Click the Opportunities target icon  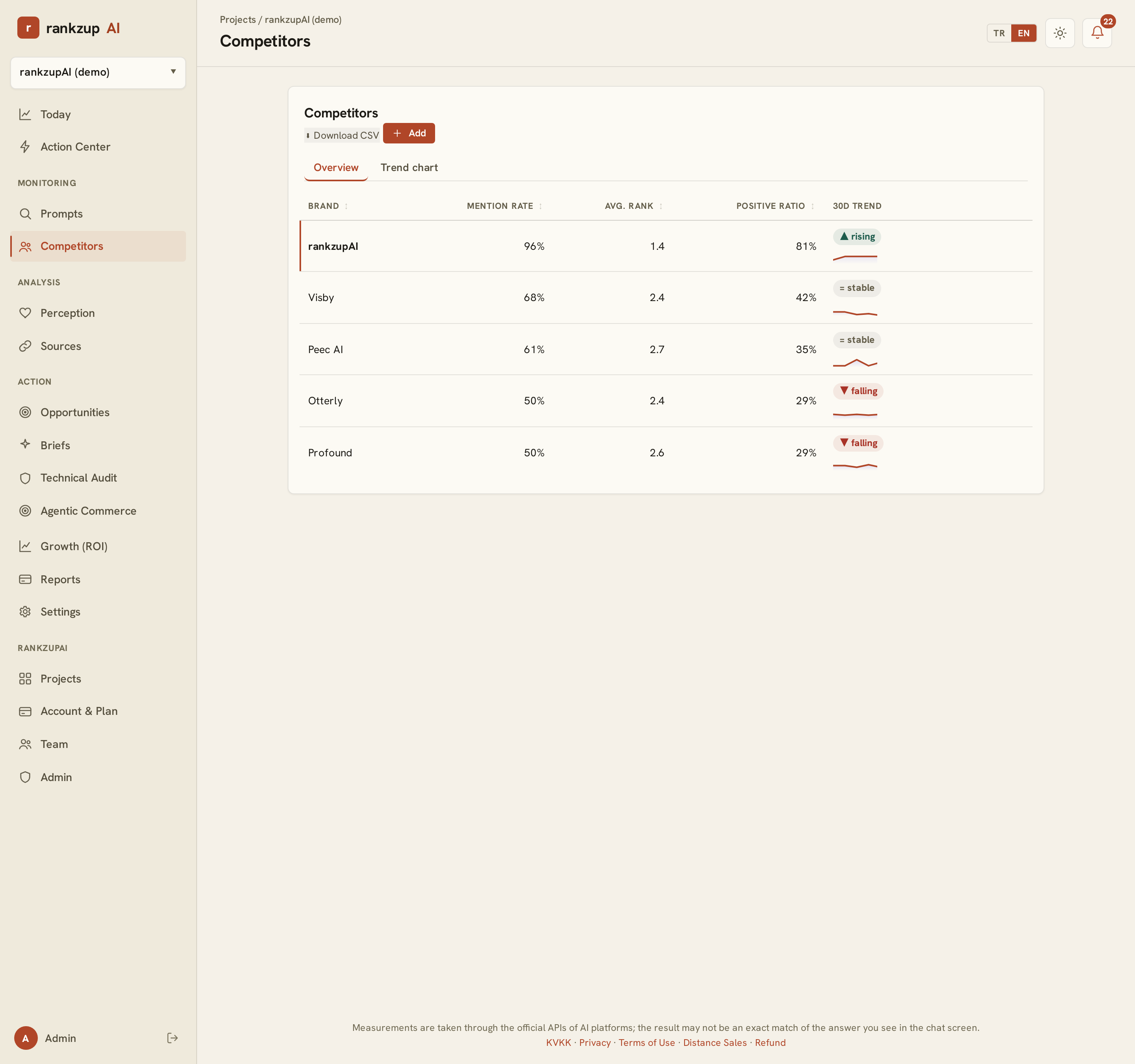point(25,412)
